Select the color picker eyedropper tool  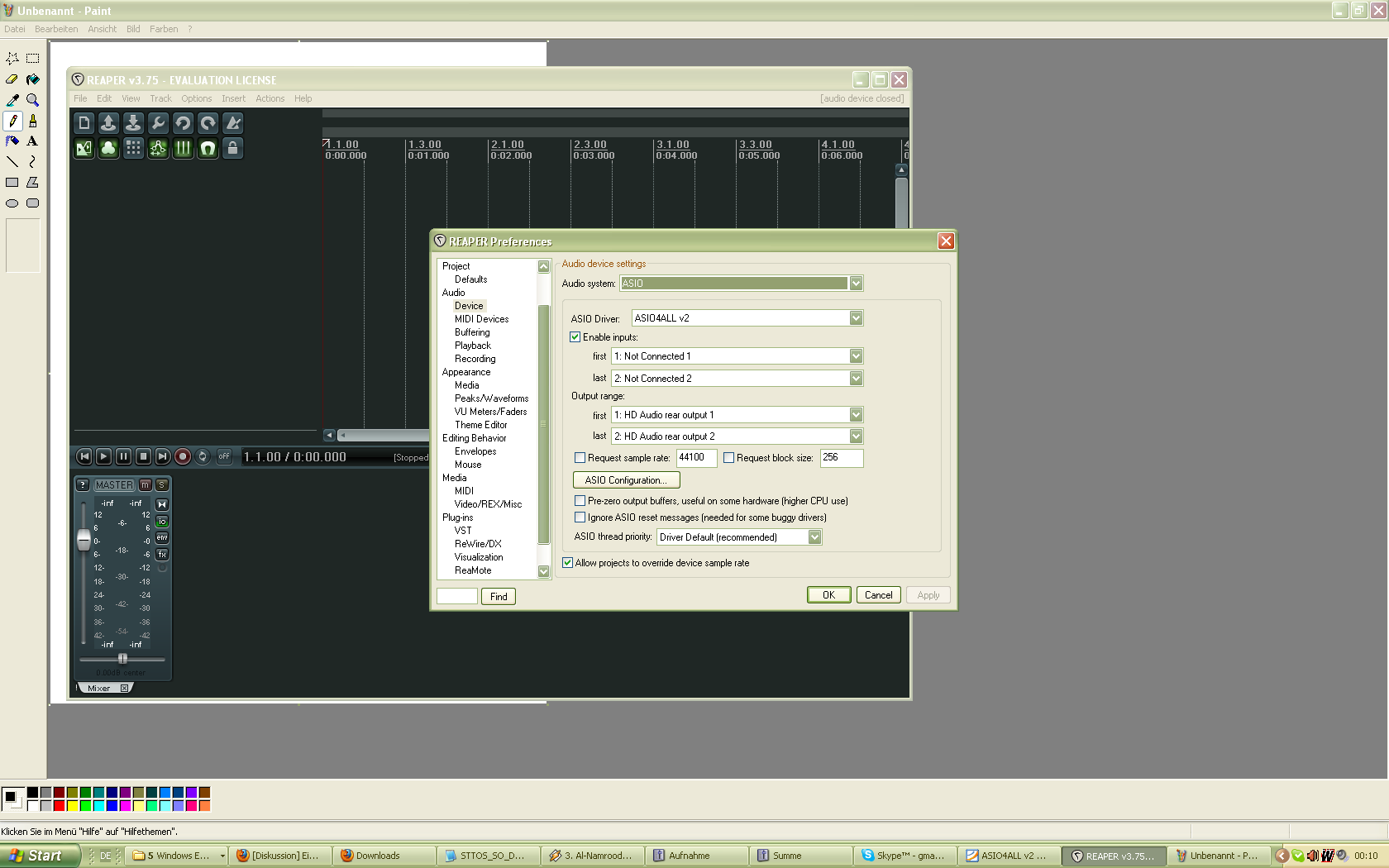12,100
